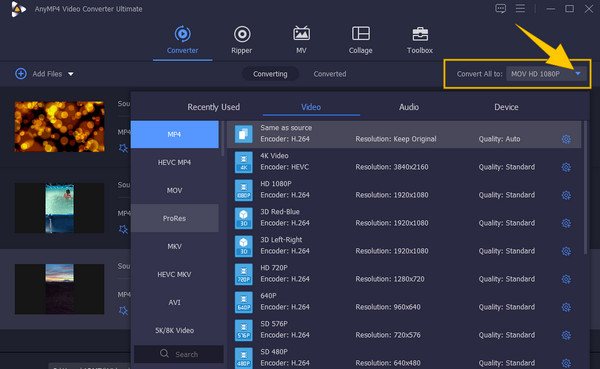Expand Convert All to dropdown arrow
600x369 pixels.
(578, 73)
